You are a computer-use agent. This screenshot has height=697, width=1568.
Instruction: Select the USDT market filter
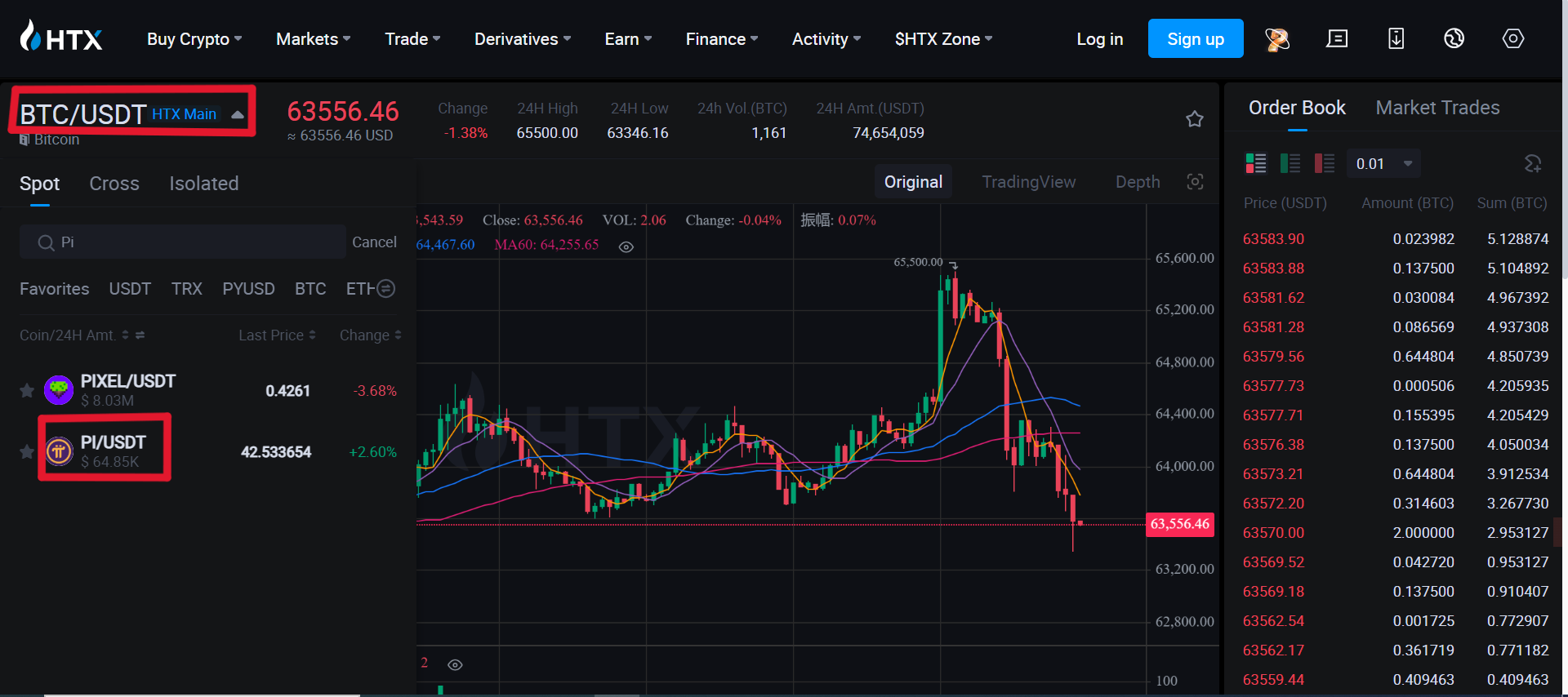pyautogui.click(x=130, y=289)
